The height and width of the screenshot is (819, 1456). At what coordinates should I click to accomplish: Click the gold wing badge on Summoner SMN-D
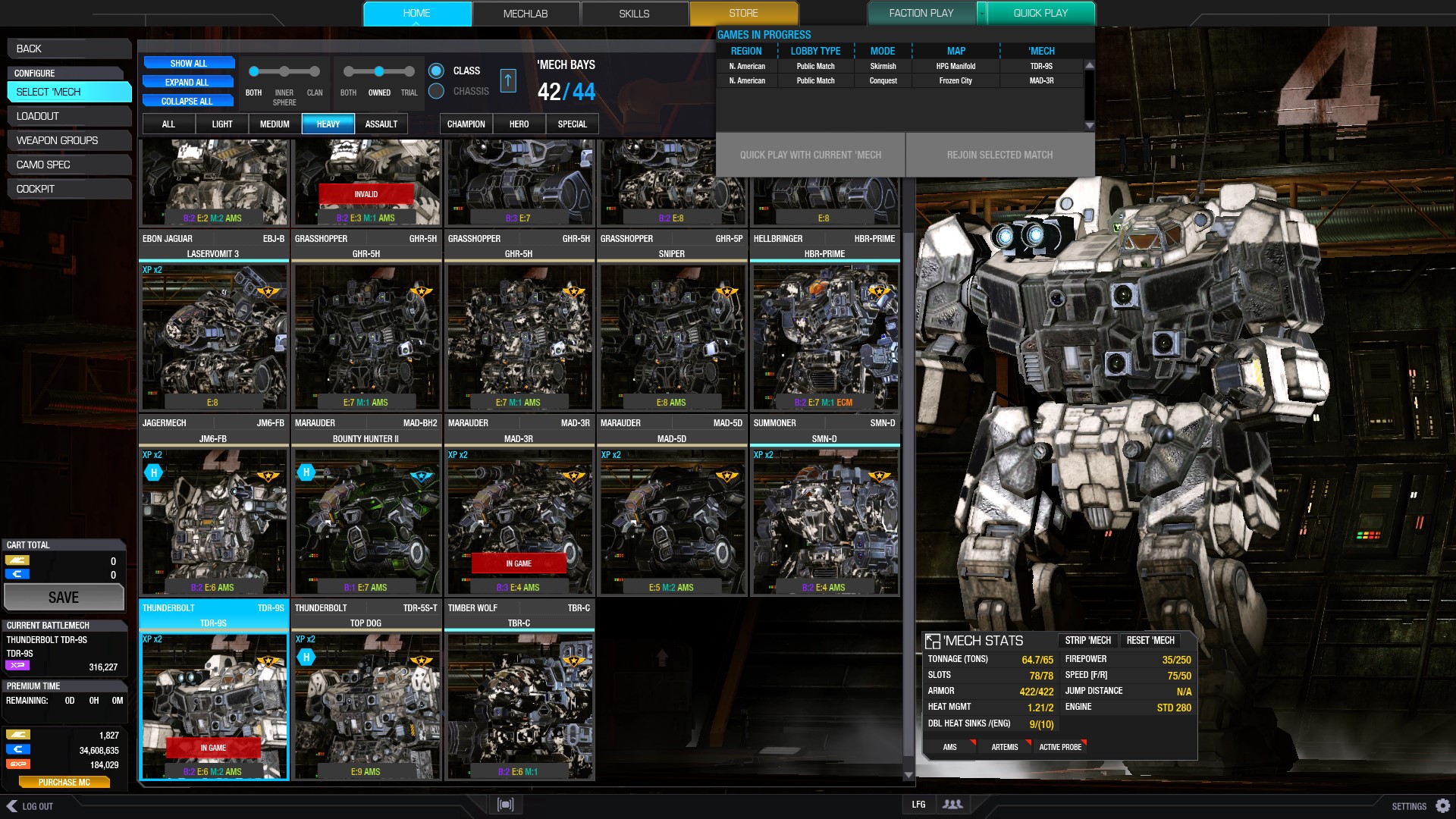pos(879,476)
